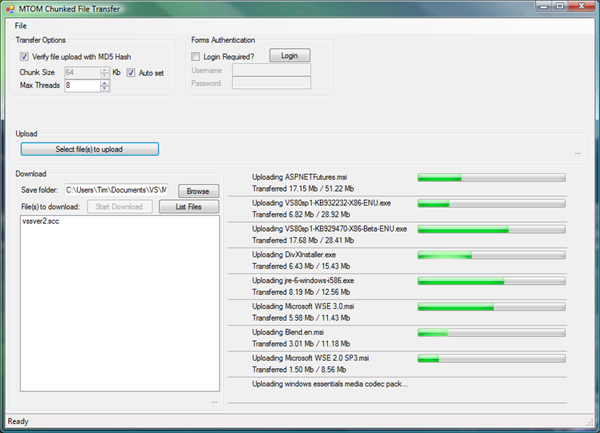Click the Save folder path field
The height and width of the screenshot is (433, 600).
click(116, 190)
